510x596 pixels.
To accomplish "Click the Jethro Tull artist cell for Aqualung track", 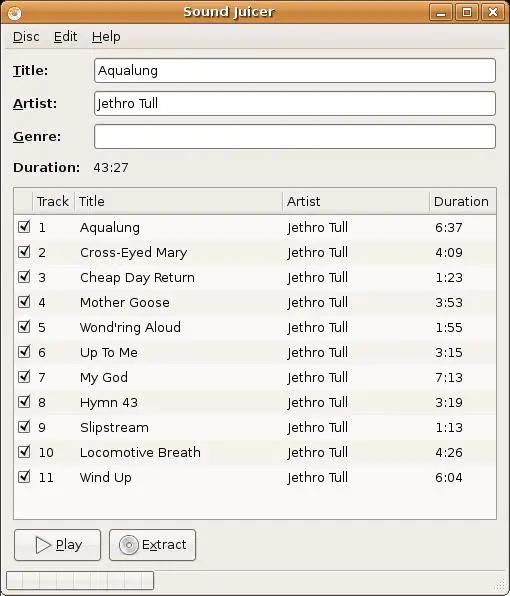I will pyautogui.click(x=317, y=227).
